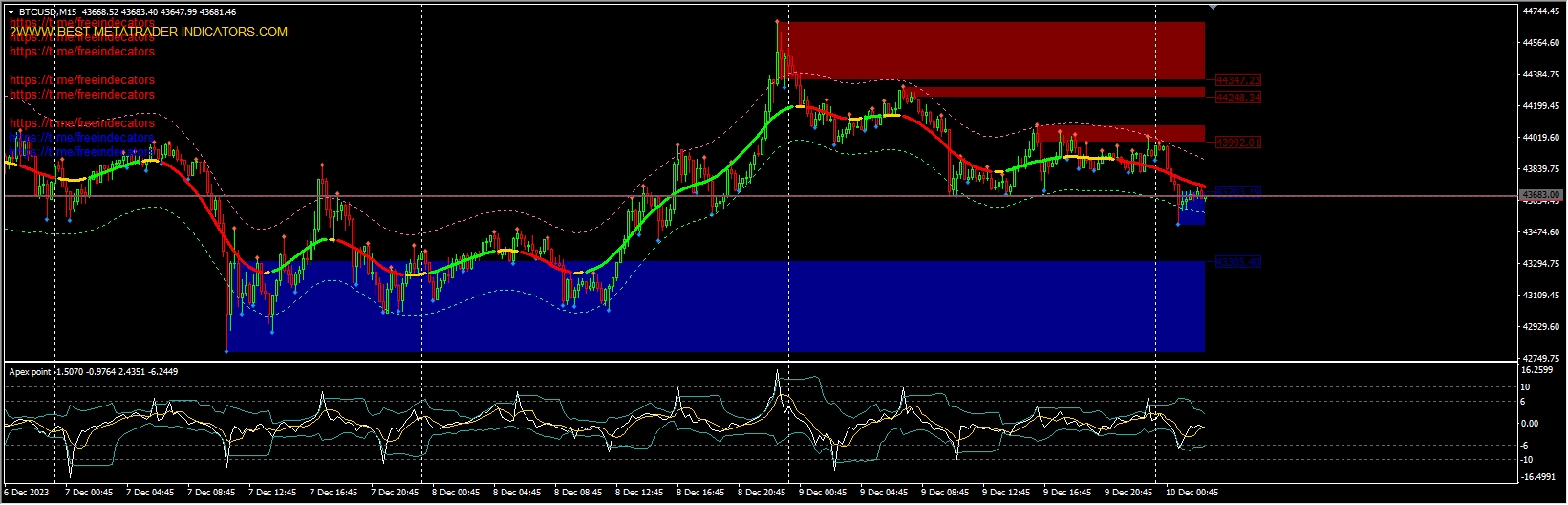Click the 8 Dec 12:45 time label
Viewport: 1568px width, 505px height.
[x=639, y=493]
